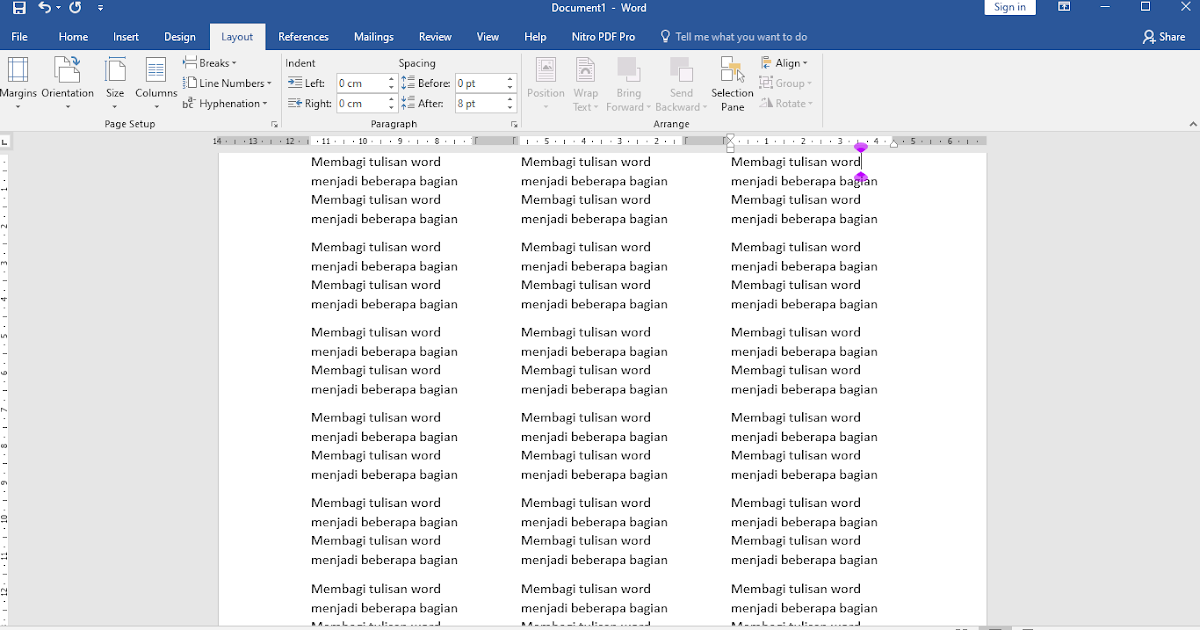This screenshot has width=1200, height=630.
Task: Open the Nitro PDF Pro tab
Action: tap(603, 37)
